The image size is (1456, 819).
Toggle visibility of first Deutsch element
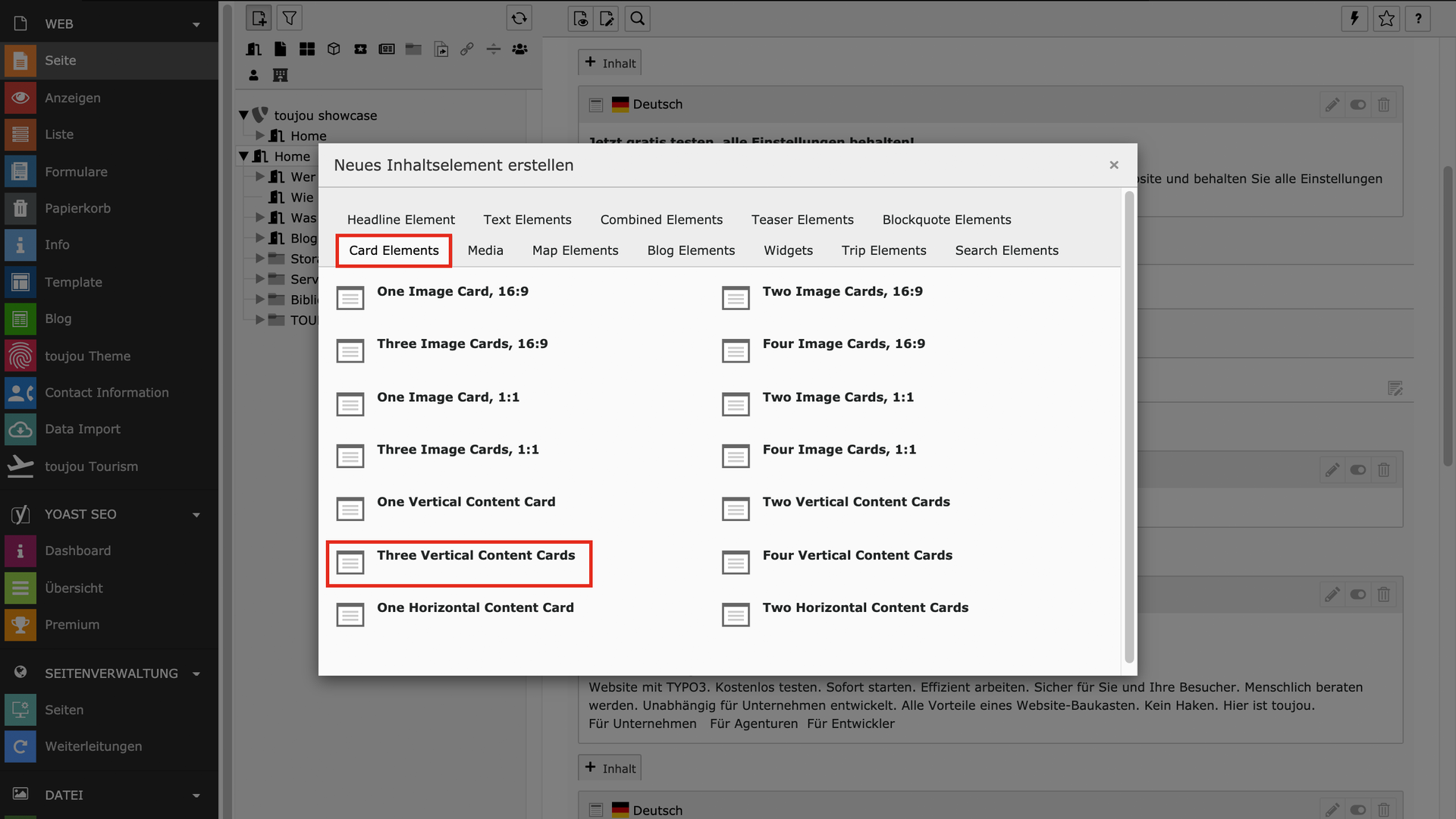point(1357,105)
